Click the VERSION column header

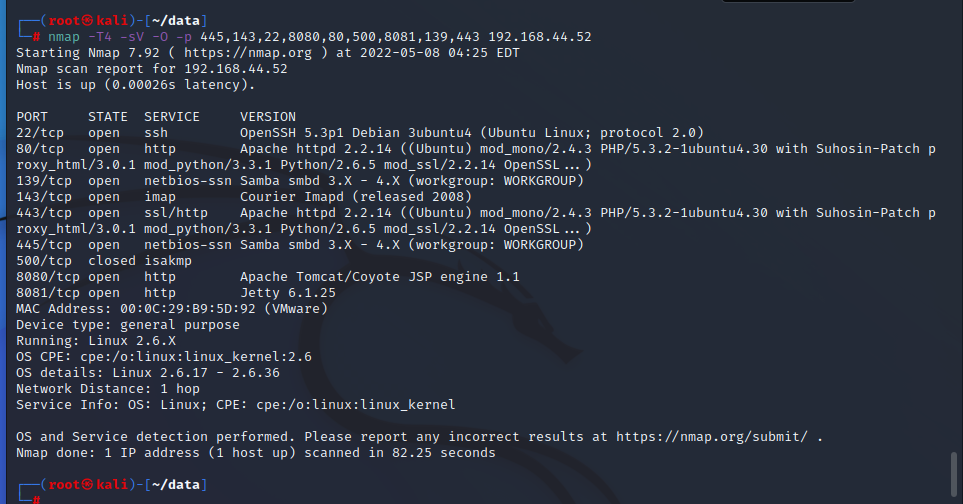point(268,116)
